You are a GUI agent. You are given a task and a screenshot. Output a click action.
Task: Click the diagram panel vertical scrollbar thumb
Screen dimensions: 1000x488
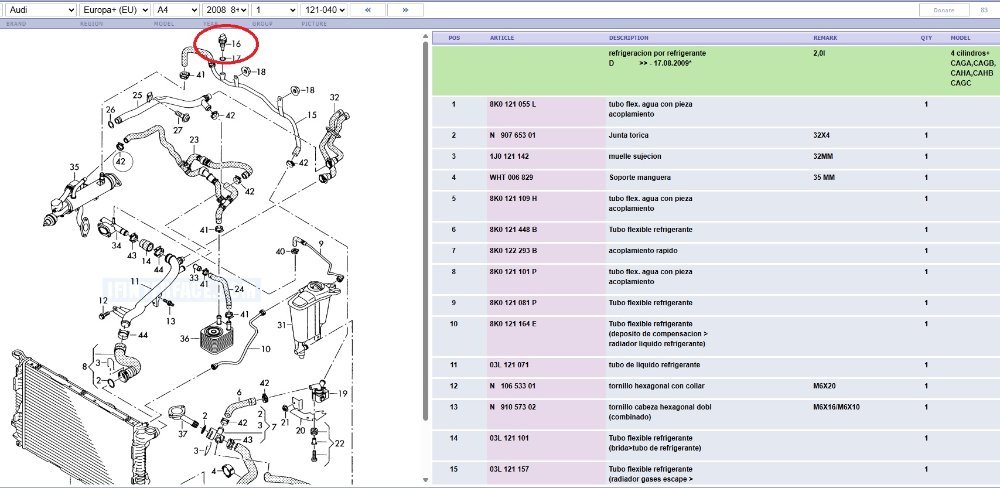point(425,231)
